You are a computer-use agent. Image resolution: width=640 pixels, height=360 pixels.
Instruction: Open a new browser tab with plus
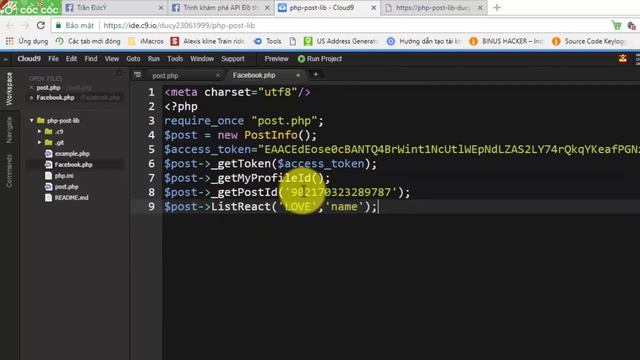(497, 7)
